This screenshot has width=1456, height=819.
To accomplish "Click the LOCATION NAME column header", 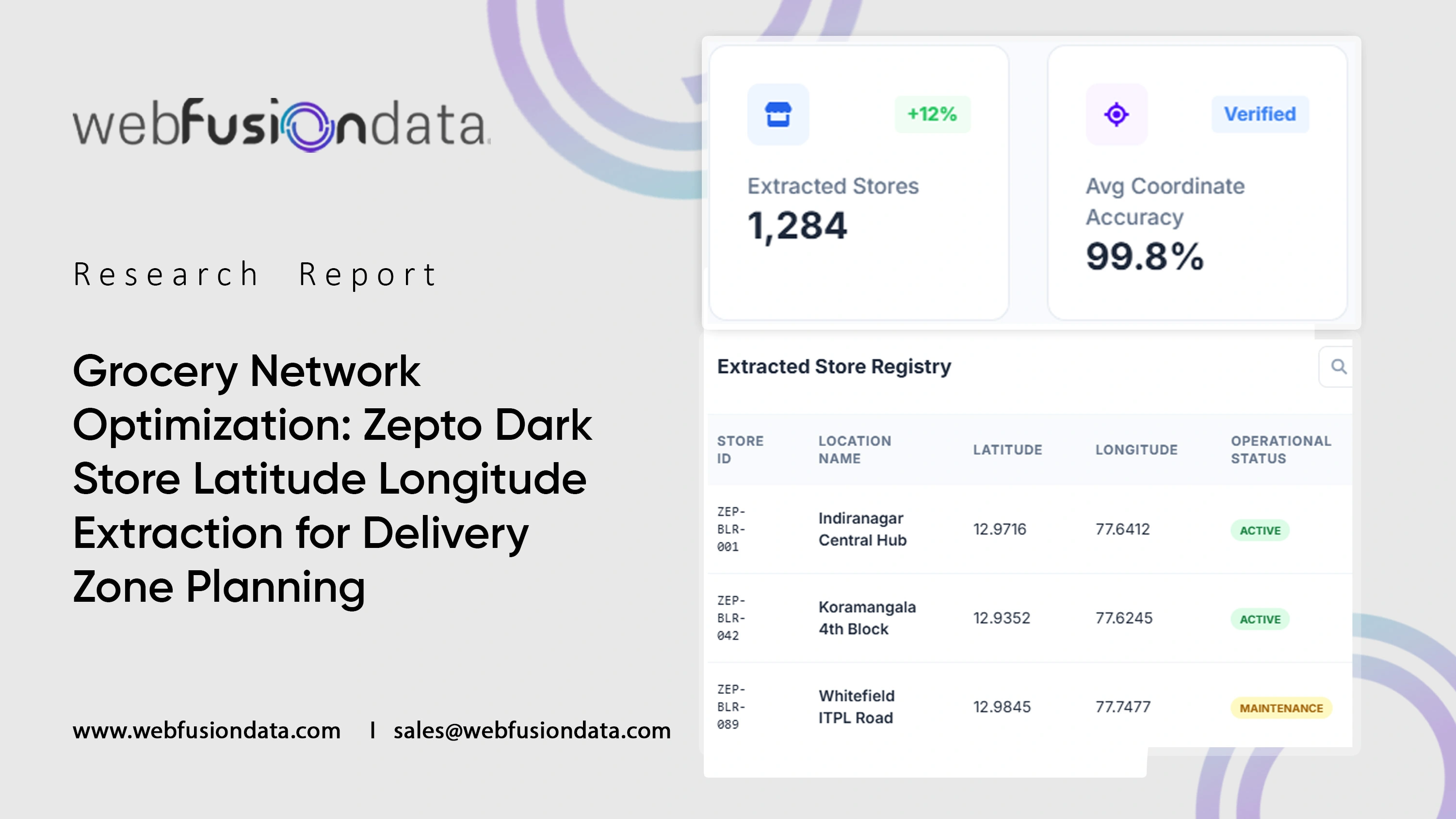I will (855, 450).
